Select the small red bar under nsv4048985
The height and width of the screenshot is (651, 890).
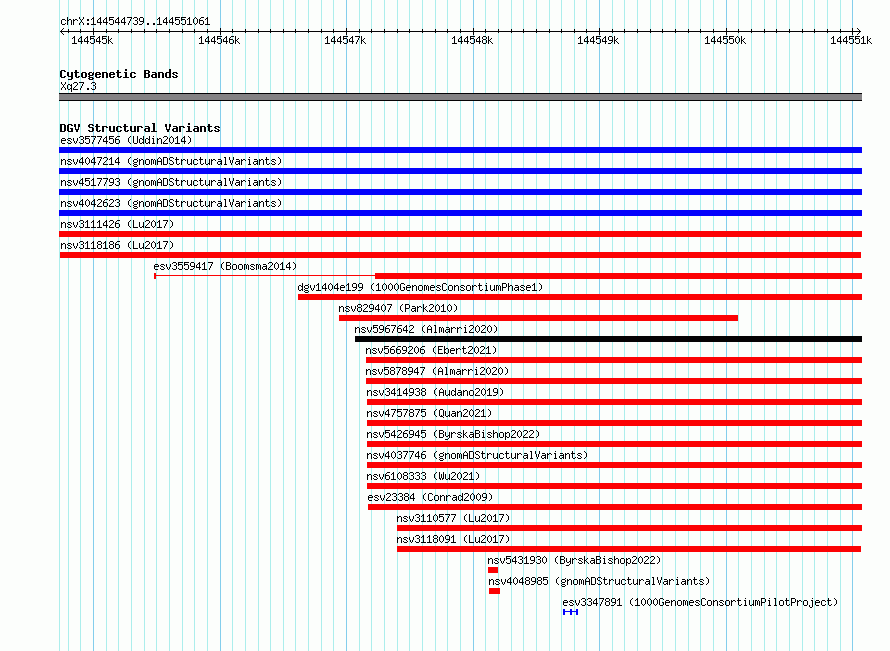[x=494, y=591]
